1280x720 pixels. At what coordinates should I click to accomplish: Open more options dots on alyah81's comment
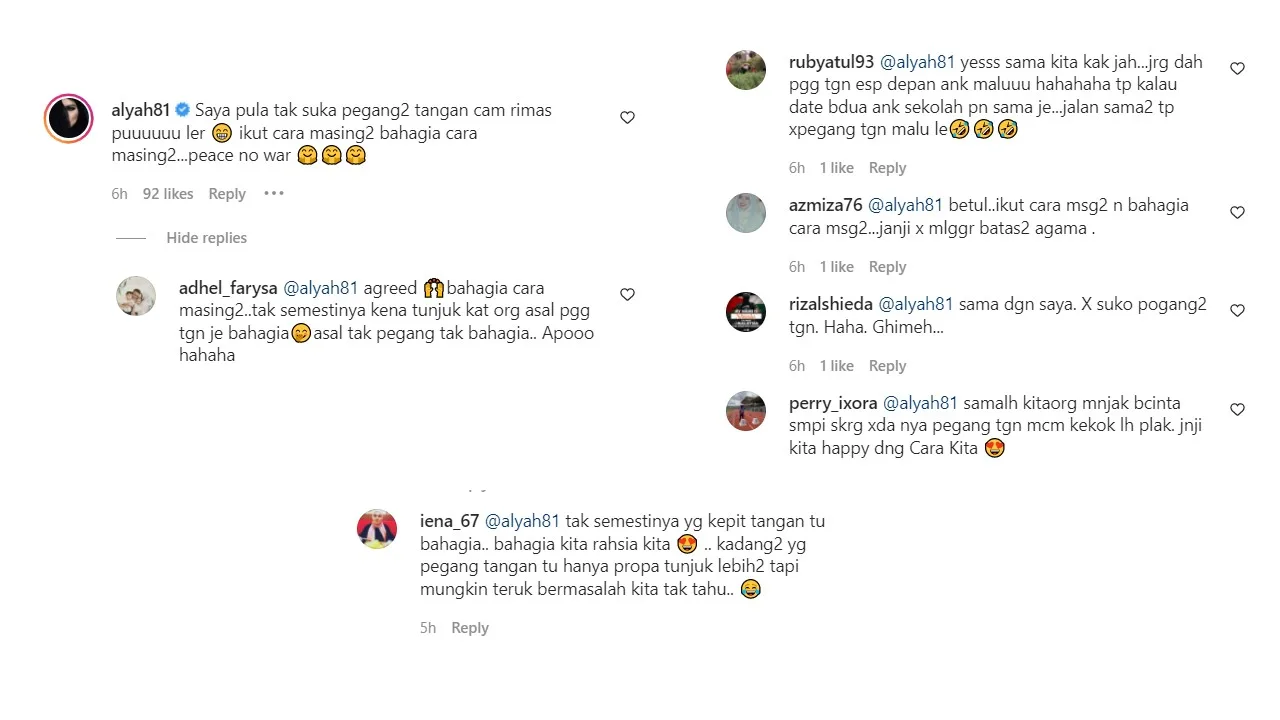(274, 193)
